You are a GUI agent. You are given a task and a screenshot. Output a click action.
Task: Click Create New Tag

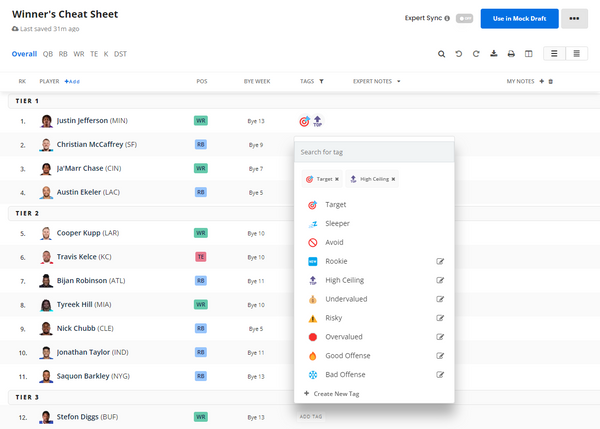(335, 394)
